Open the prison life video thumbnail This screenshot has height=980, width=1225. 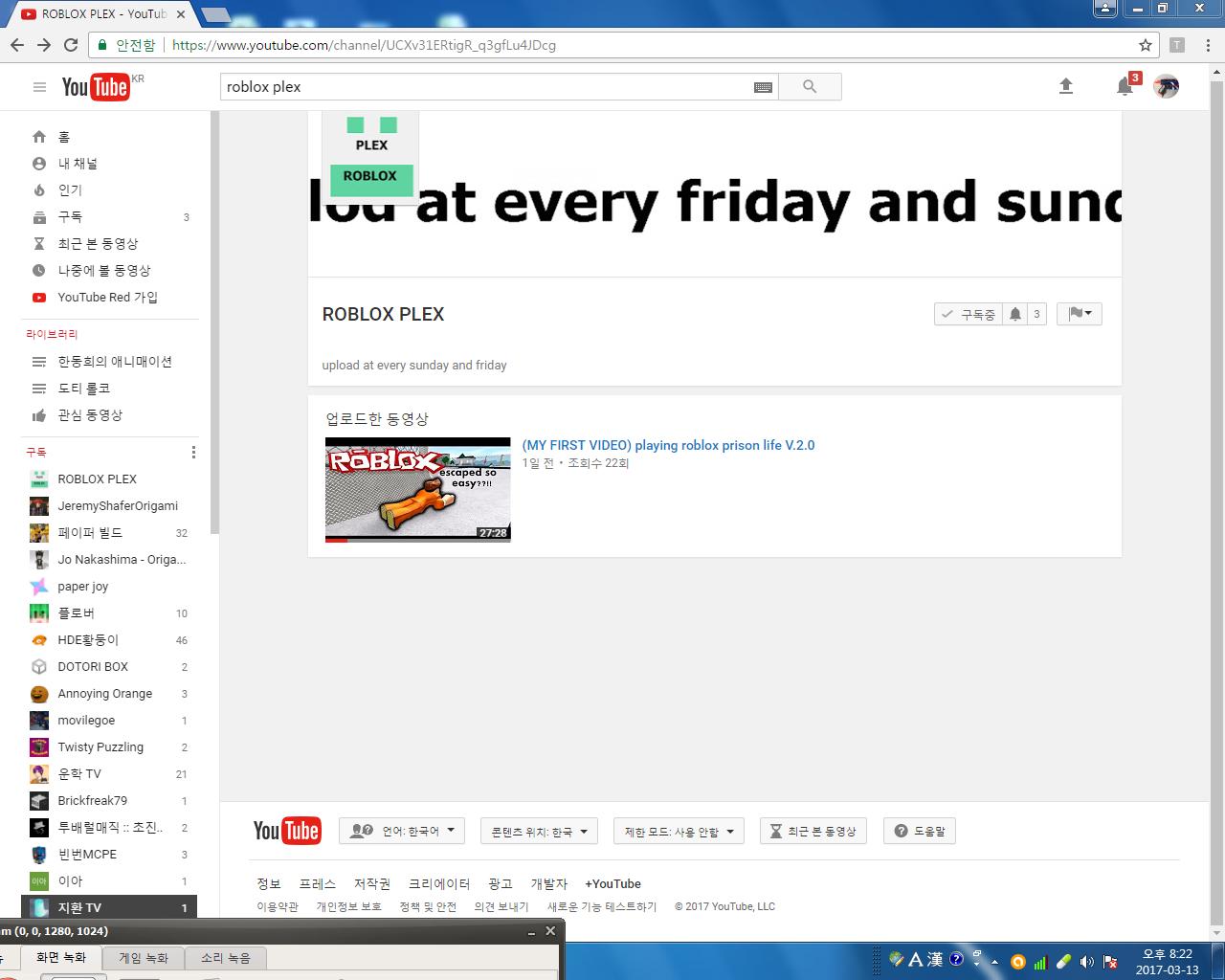pos(418,490)
